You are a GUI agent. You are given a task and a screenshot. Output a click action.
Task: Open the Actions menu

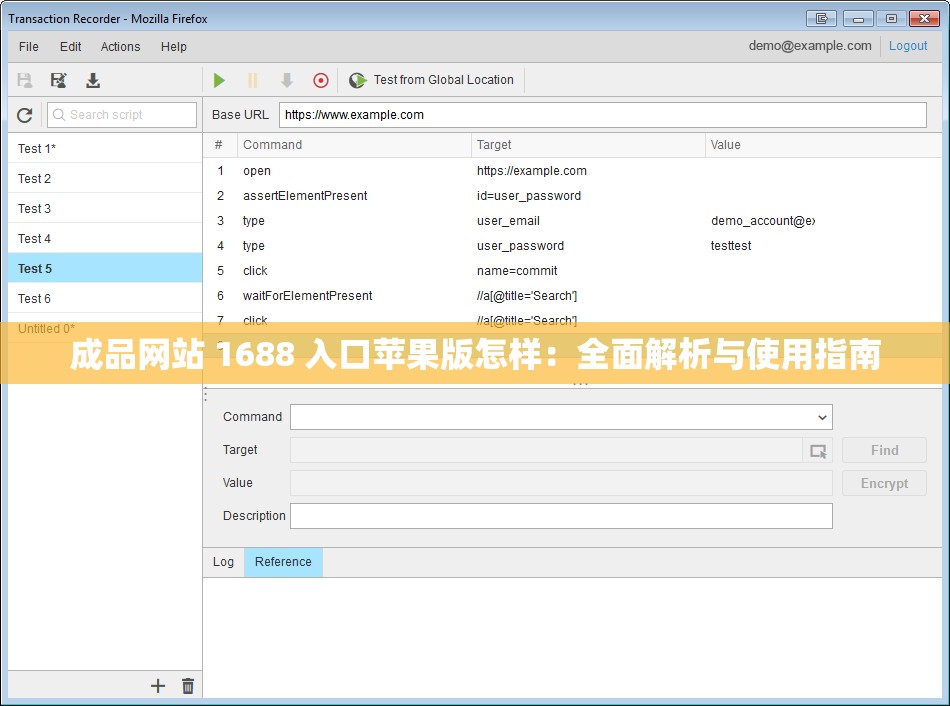[120, 46]
